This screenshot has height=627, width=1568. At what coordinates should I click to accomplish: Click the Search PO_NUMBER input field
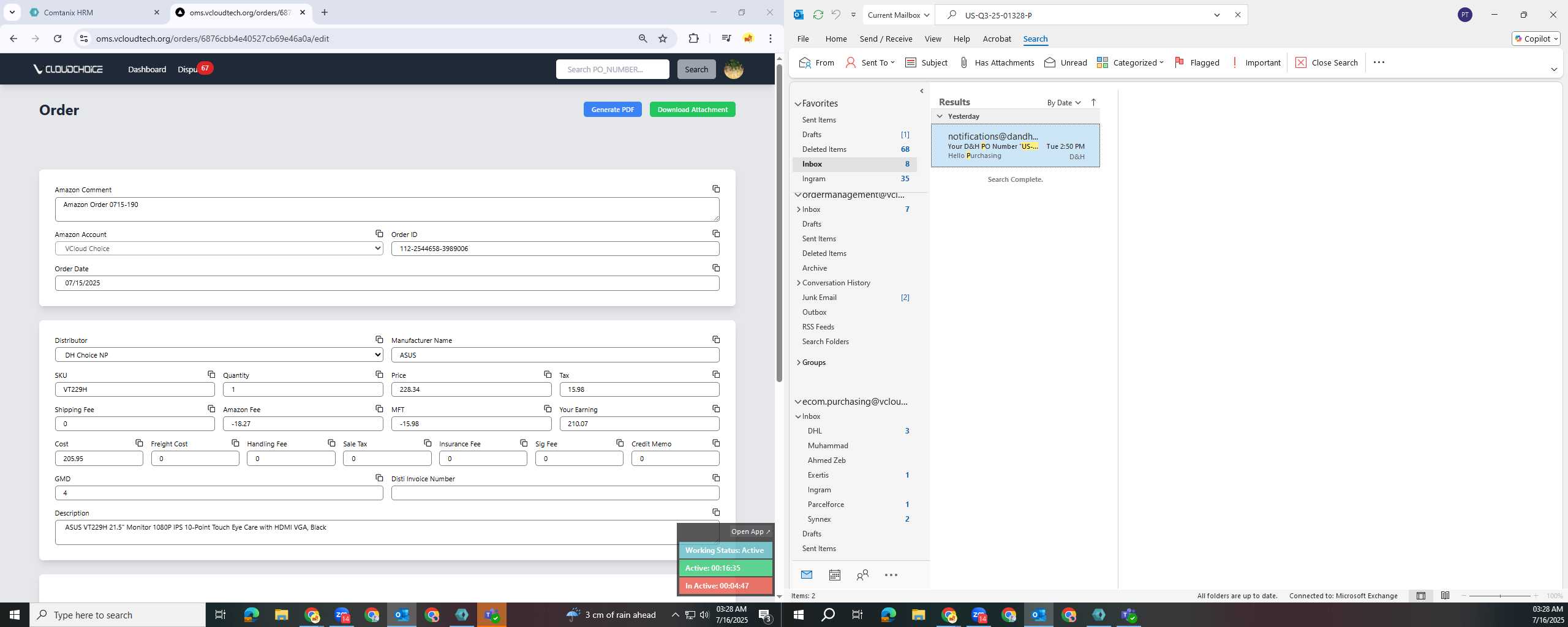tap(612, 69)
